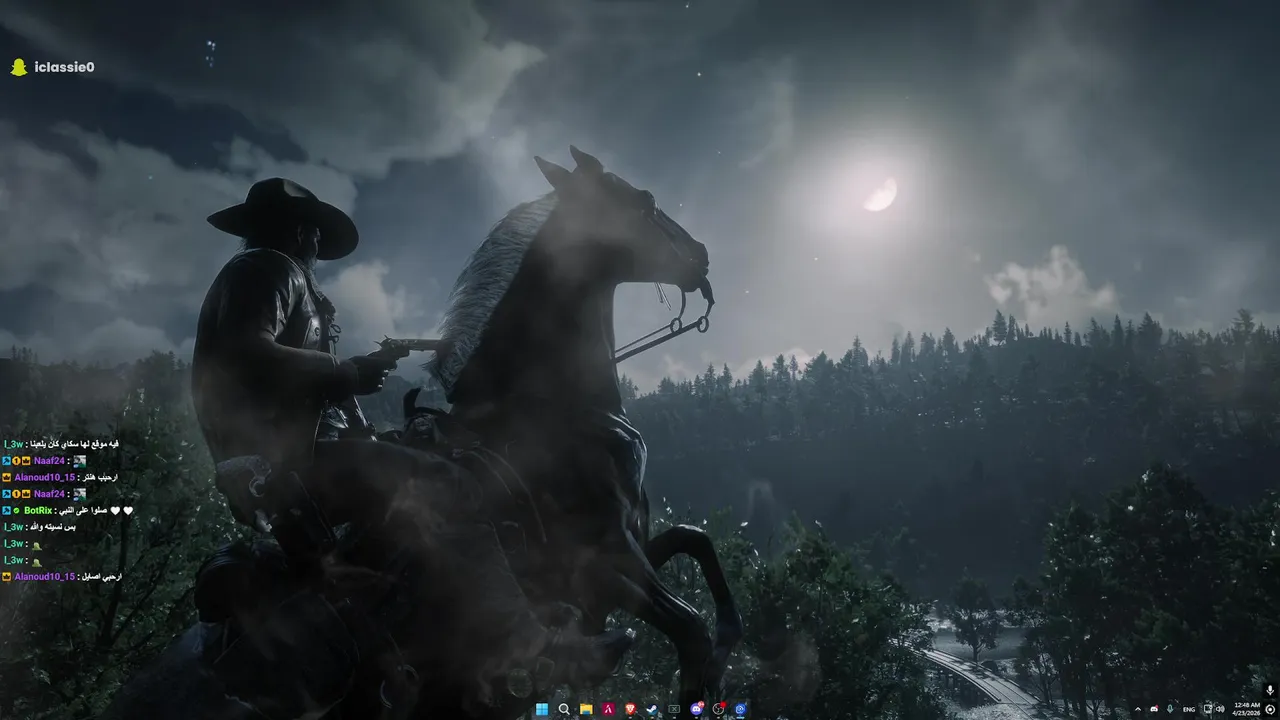Click the white microphone icon above the clock
The width and height of the screenshot is (1280, 720).
point(1270,690)
